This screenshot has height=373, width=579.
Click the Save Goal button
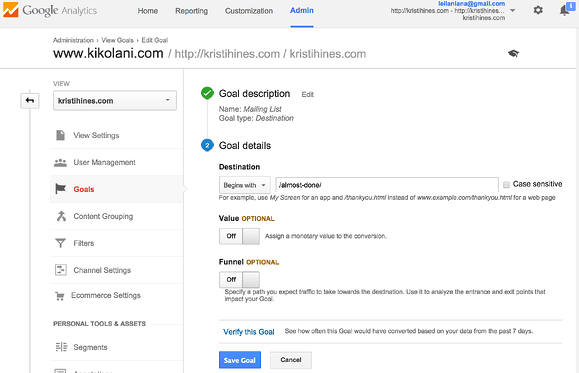pos(240,360)
